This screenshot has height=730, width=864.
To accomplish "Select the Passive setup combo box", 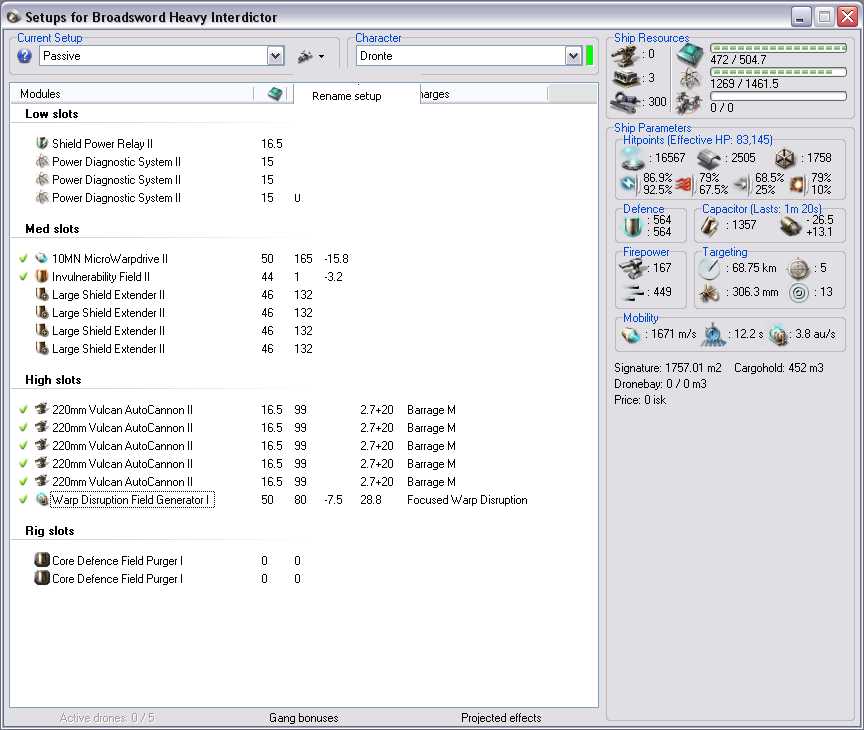I will click(x=161, y=56).
